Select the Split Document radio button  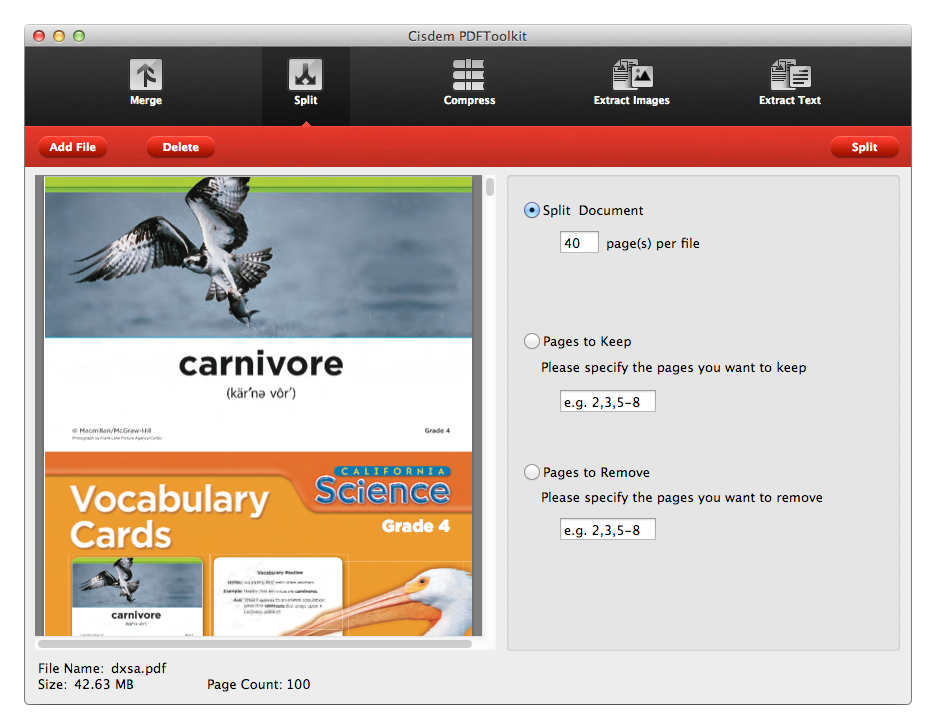[x=532, y=210]
